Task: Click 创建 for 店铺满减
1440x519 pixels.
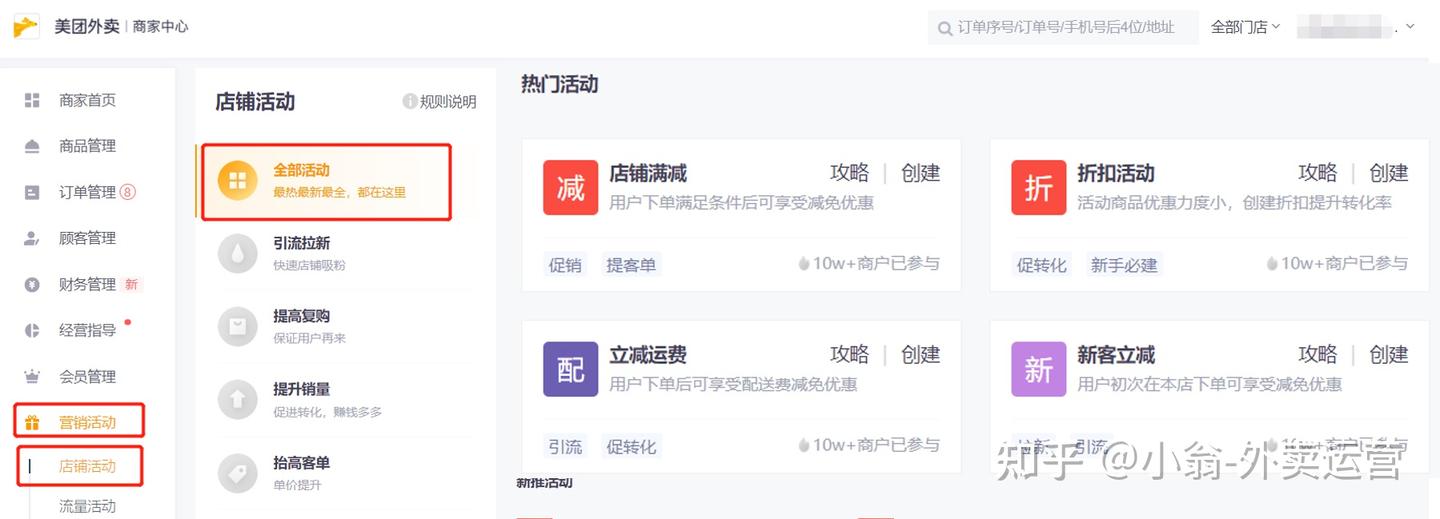Action: point(921,173)
